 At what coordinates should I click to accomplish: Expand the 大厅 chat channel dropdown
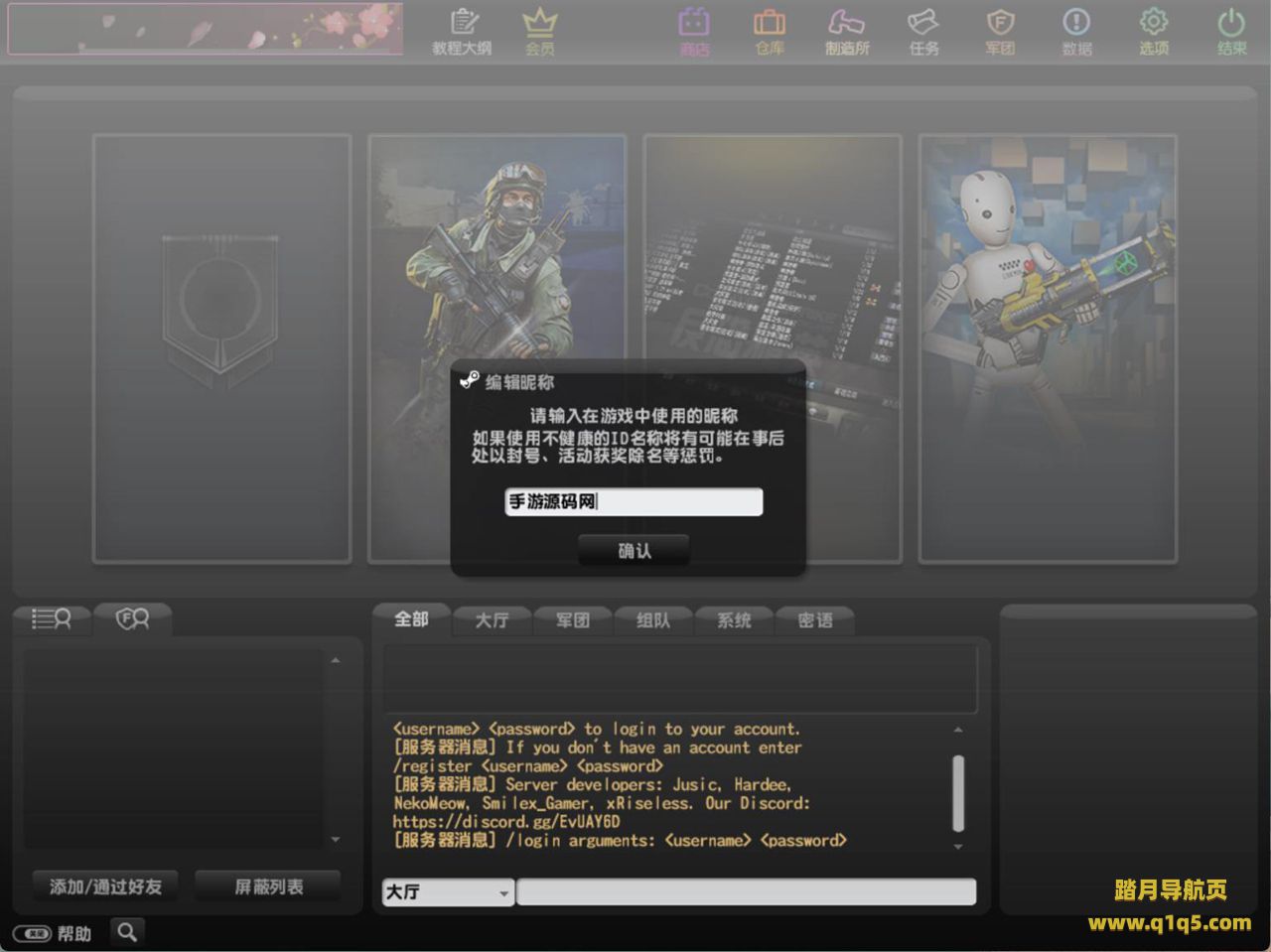(x=503, y=893)
